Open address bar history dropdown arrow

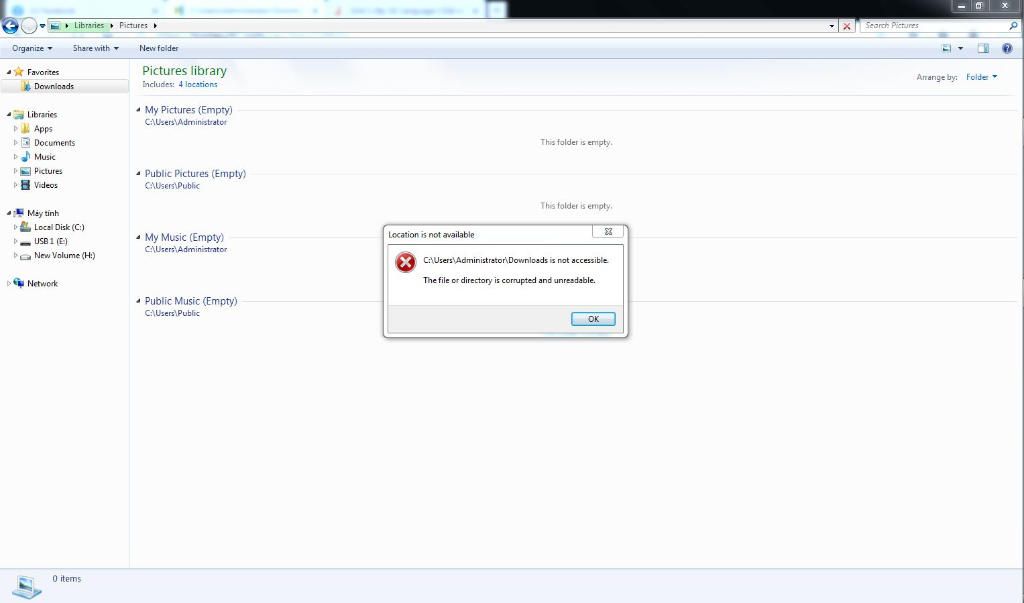click(x=831, y=26)
